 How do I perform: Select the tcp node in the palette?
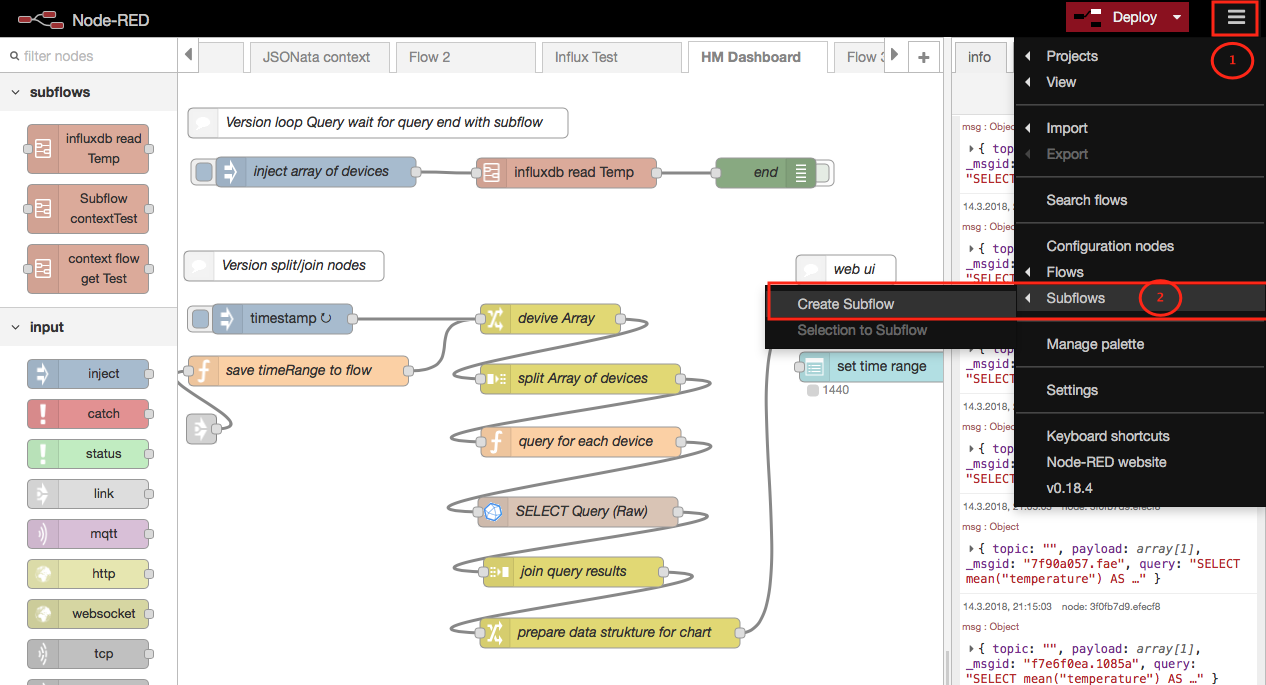[x=88, y=654]
